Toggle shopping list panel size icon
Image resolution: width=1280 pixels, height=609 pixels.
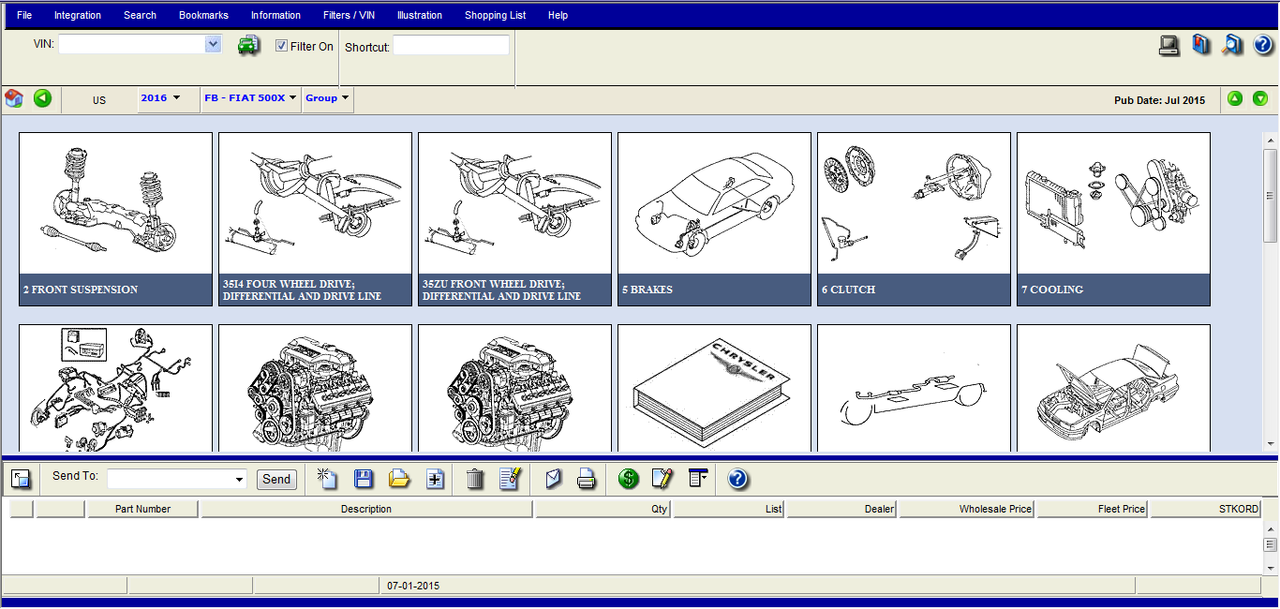[x=21, y=479]
